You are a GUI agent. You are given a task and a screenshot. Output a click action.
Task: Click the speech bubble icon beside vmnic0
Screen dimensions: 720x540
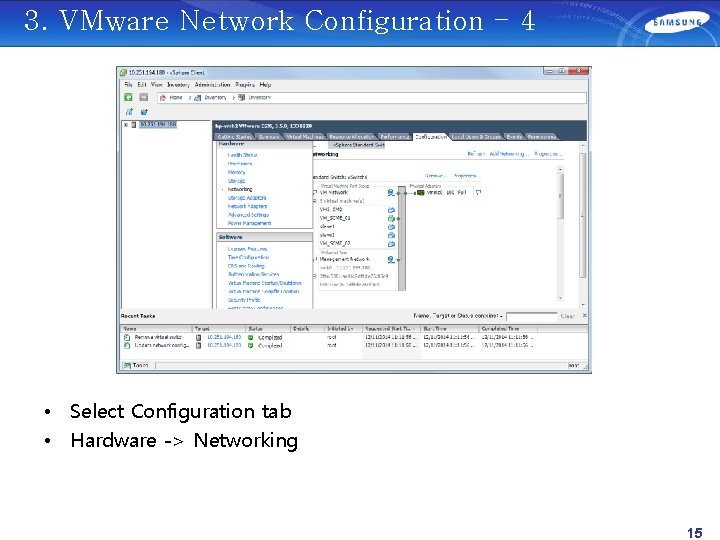[x=478, y=193]
